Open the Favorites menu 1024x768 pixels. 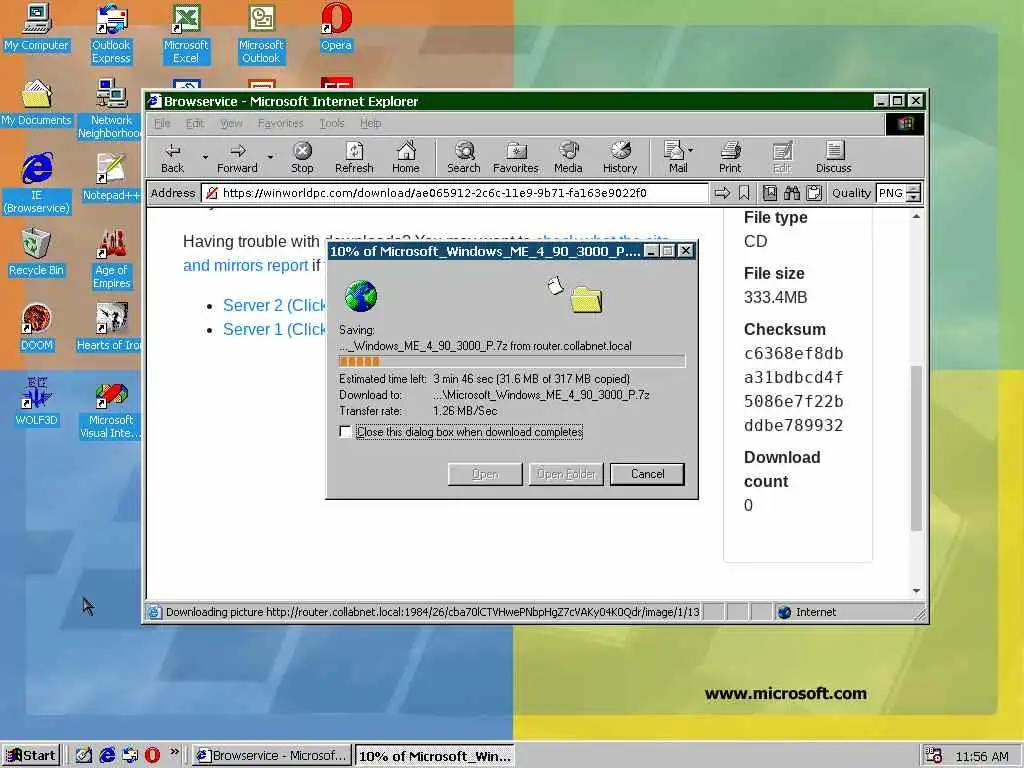click(x=281, y=123)
